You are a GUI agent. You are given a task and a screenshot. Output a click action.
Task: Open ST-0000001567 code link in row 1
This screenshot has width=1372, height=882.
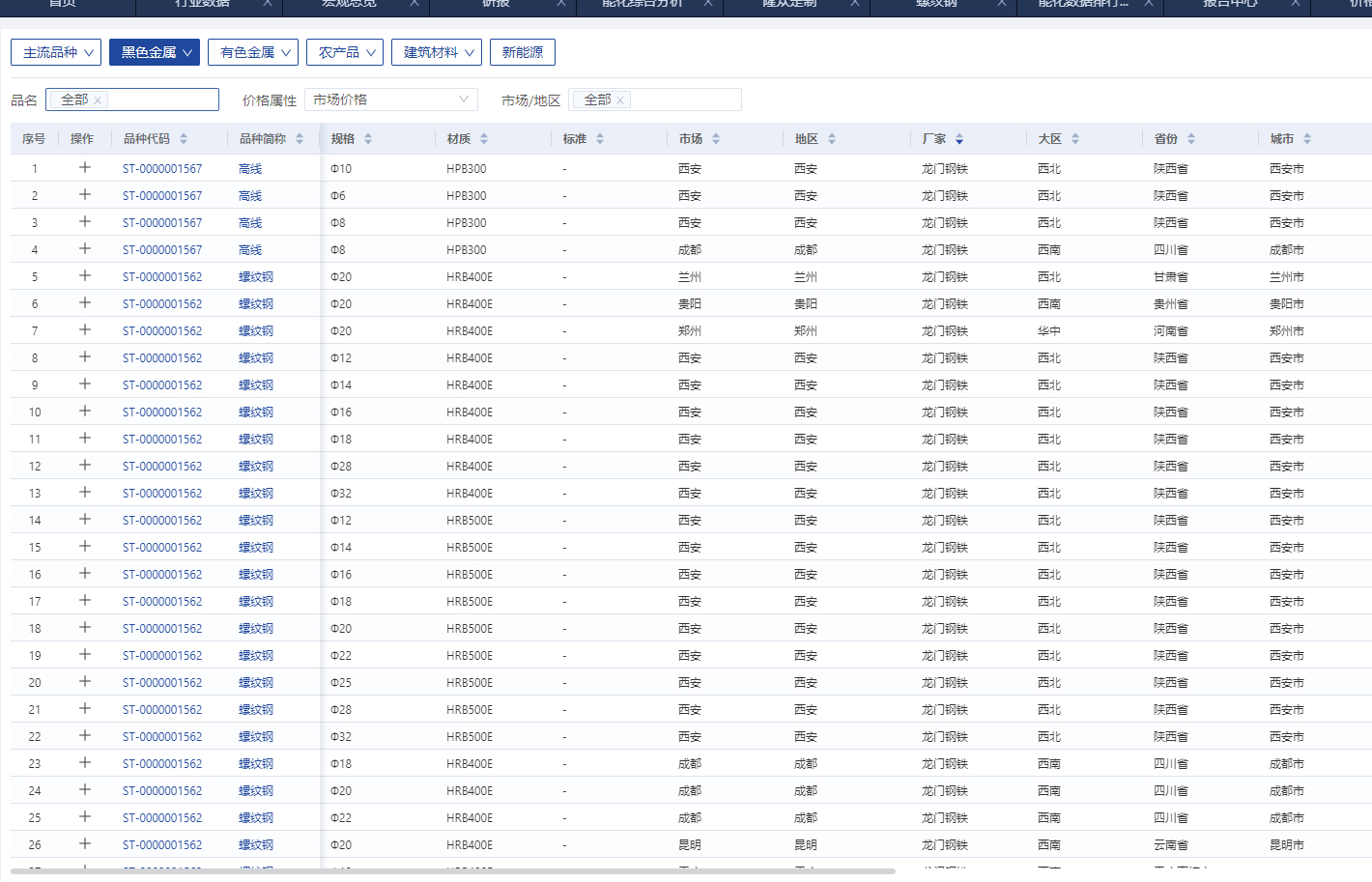[x=162, y=168]
